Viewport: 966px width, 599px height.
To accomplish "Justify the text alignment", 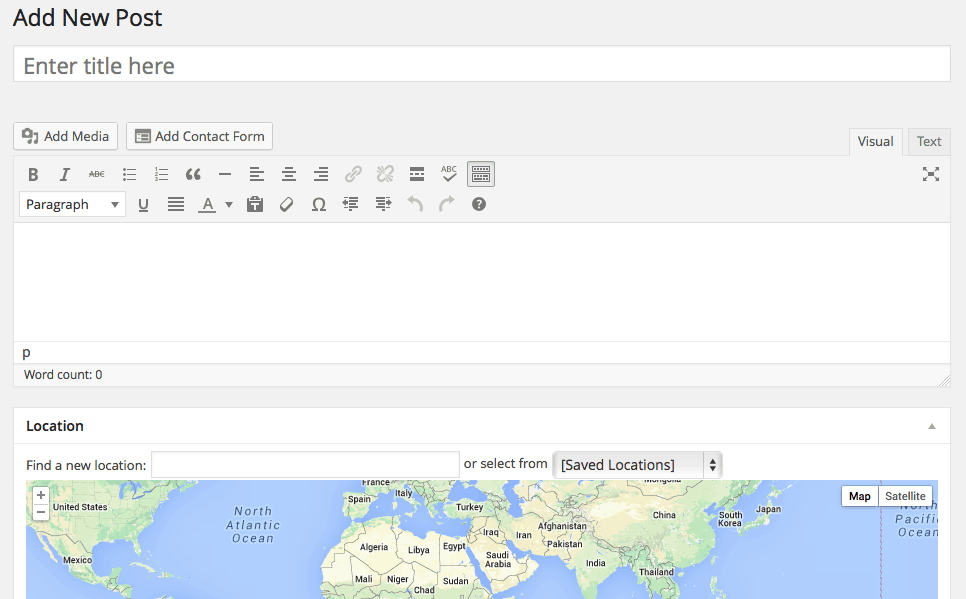I will click(176, 205).
